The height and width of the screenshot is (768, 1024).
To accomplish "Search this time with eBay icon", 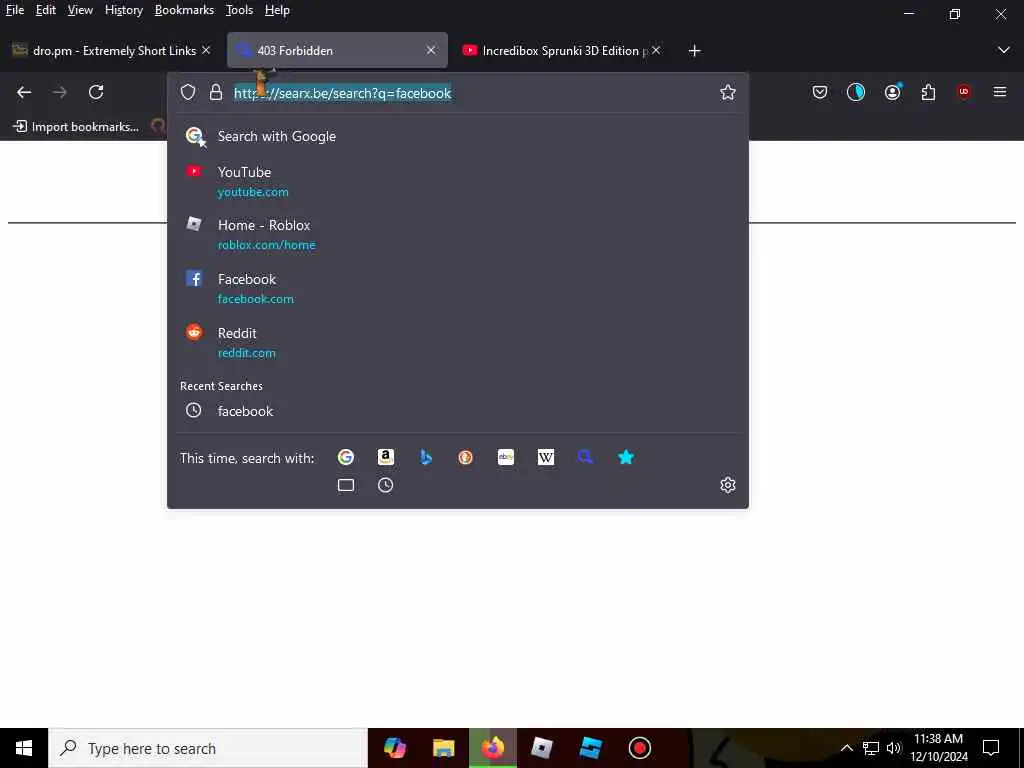I will [x=505, y=457].
